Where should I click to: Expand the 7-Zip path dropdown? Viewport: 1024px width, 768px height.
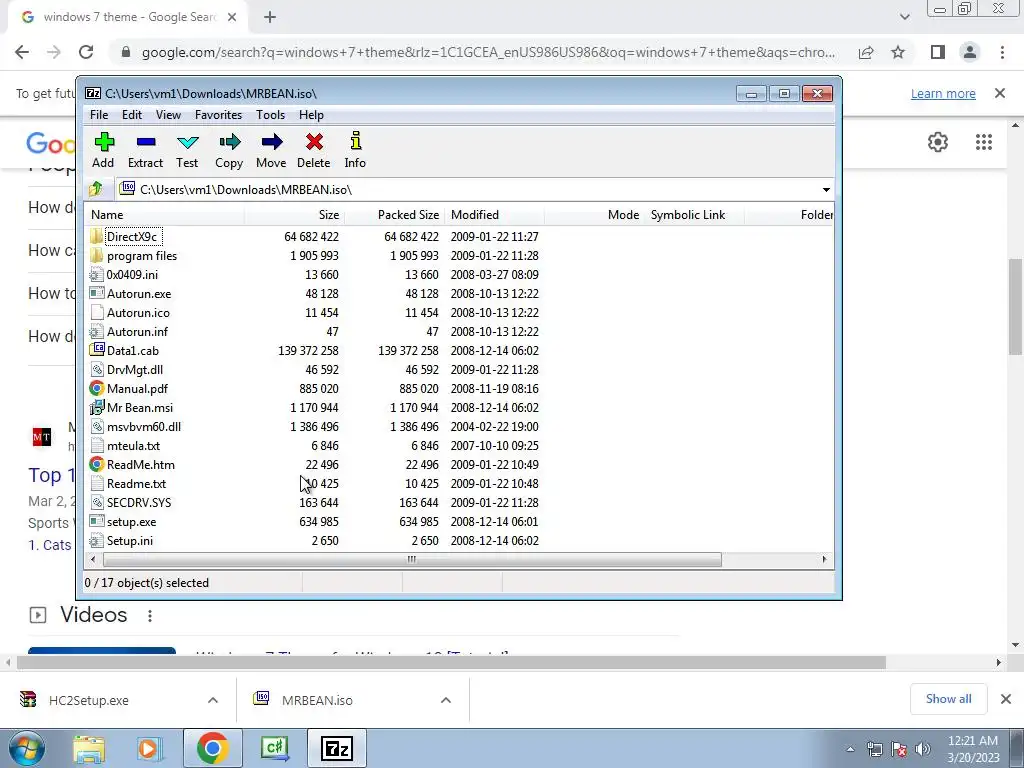[826, 189]
